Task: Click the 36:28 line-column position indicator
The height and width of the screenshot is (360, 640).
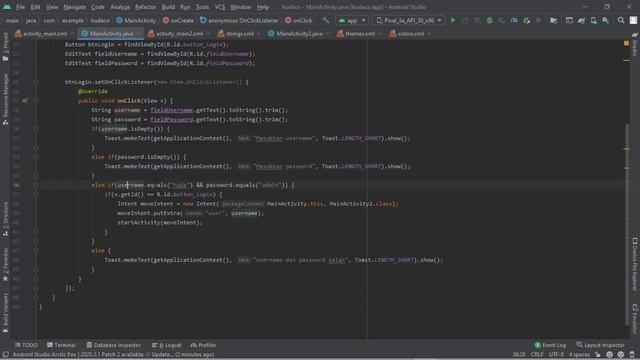Action: click(x=519, y=355)
